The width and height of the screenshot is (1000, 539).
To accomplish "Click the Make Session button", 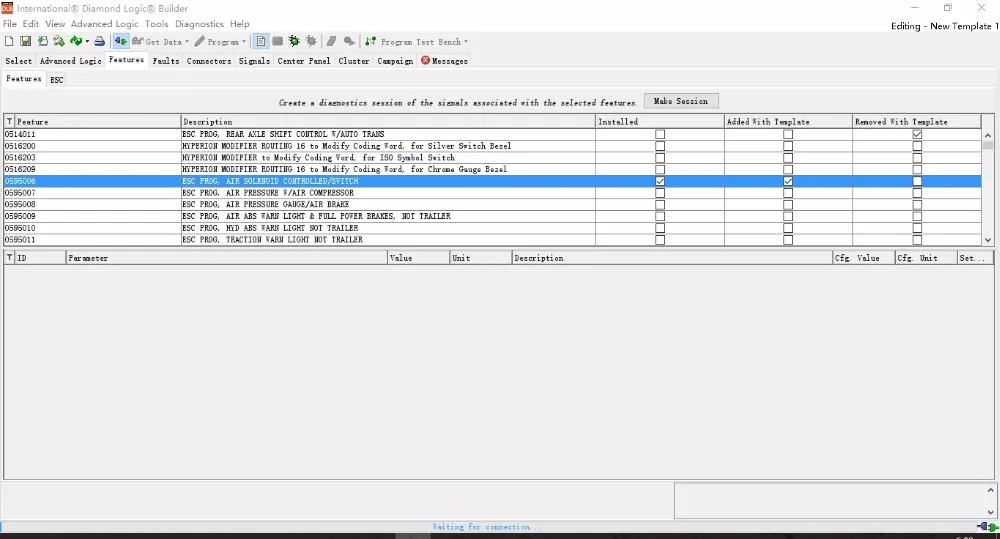I will point(680,101).
